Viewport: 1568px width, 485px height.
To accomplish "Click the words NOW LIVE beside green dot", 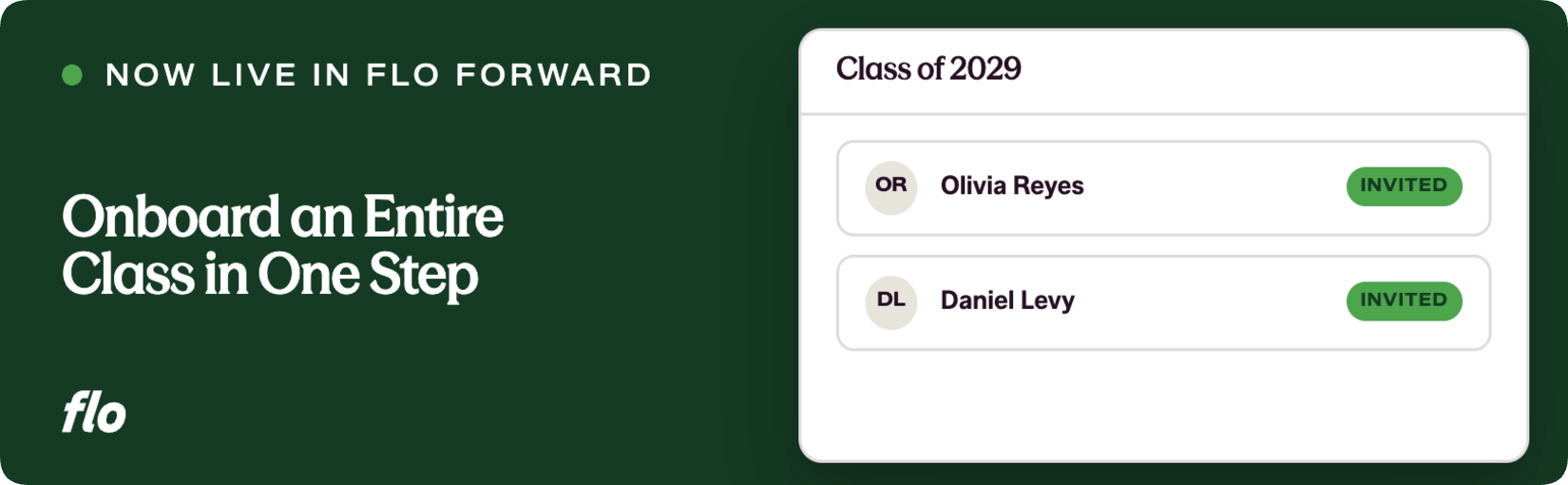I will [201, 75].
